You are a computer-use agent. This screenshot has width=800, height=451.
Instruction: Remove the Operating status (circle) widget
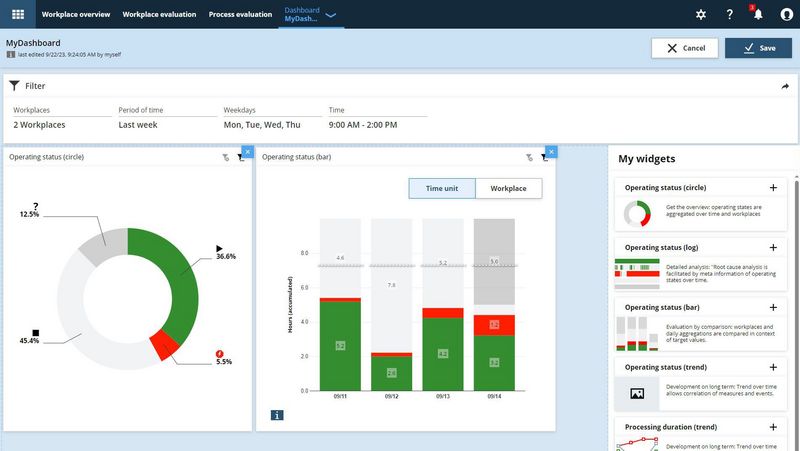tap(246, 151)
